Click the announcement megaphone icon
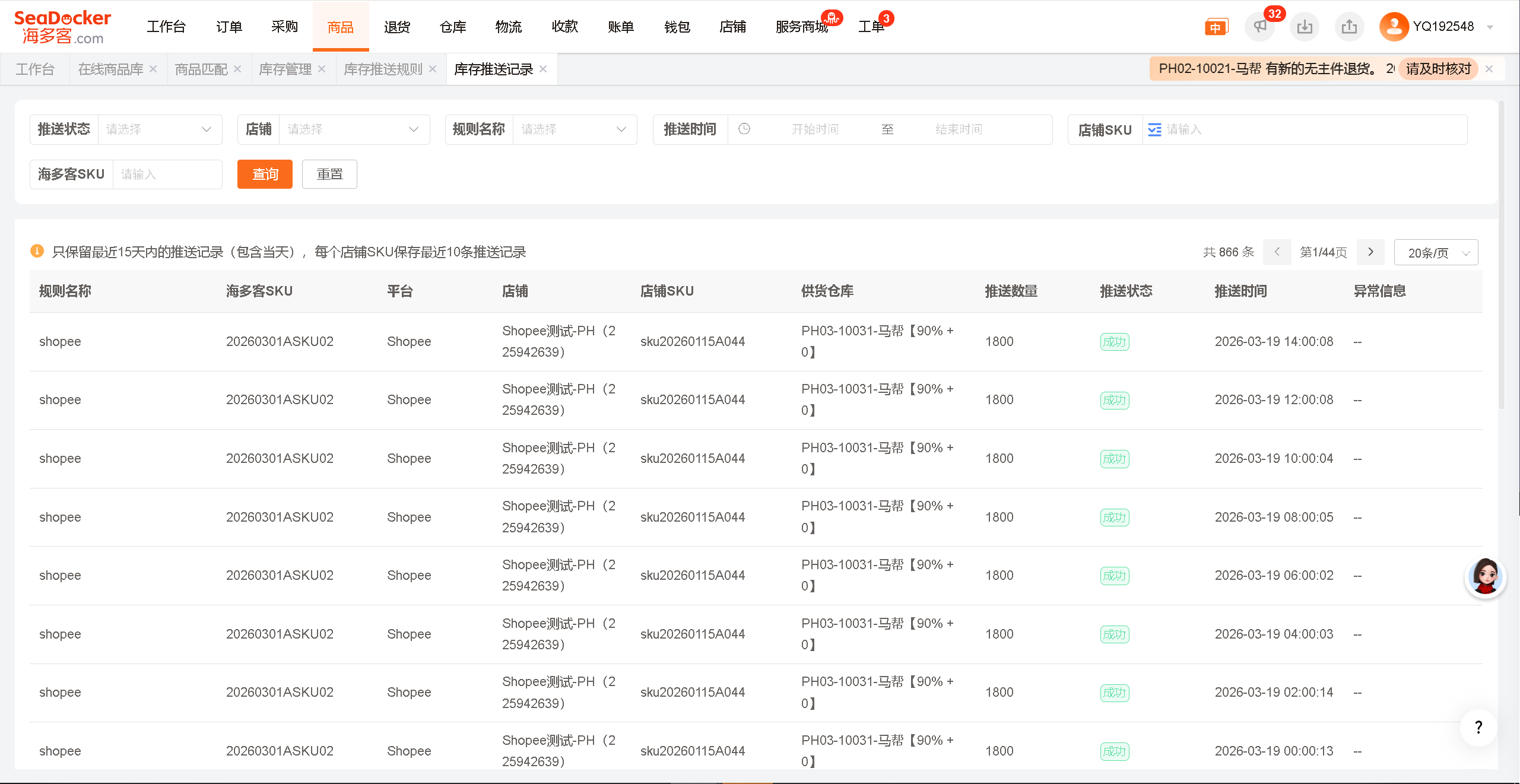The height and width of the screenshot is (784, 1520). (x=1259, y=27)
